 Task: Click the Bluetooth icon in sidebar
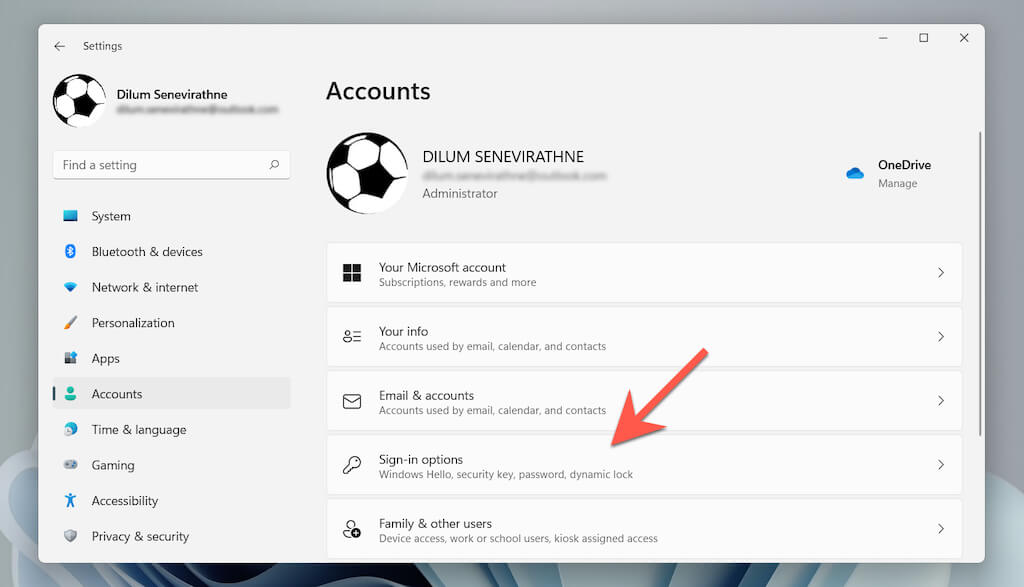pos(71,251)
